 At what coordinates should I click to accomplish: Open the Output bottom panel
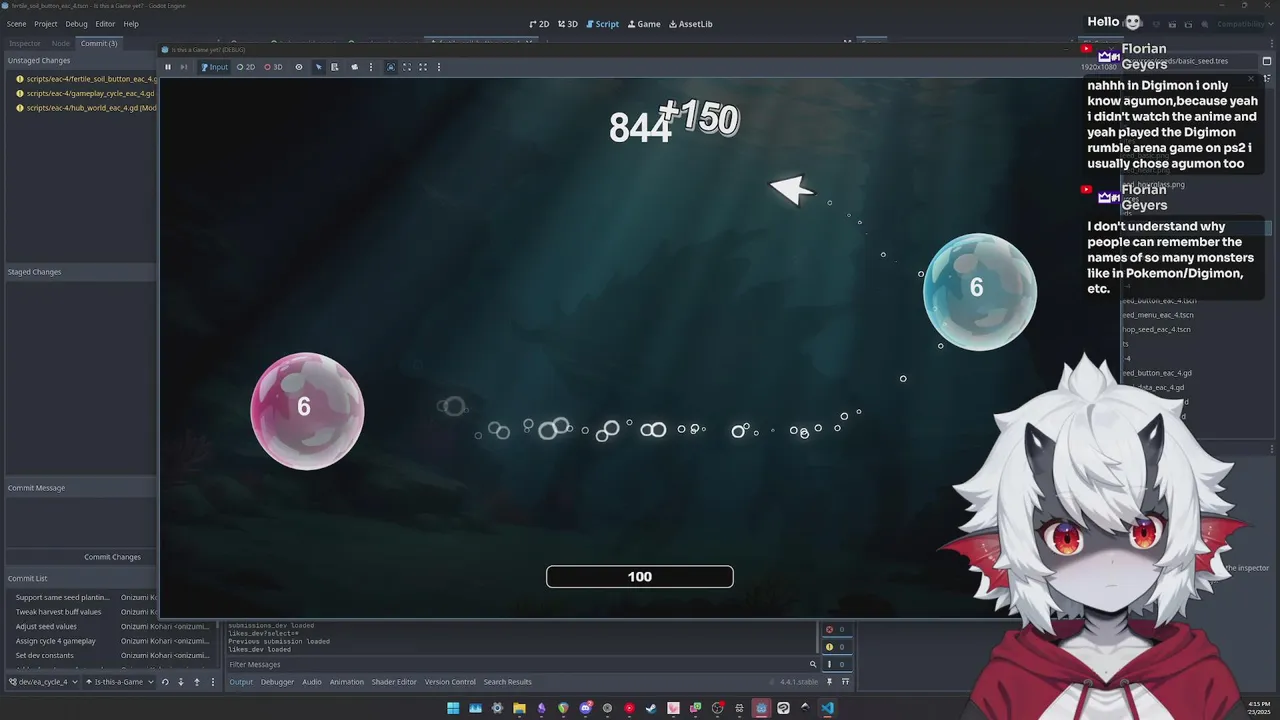pyautogui.click(x=241, y=682)
